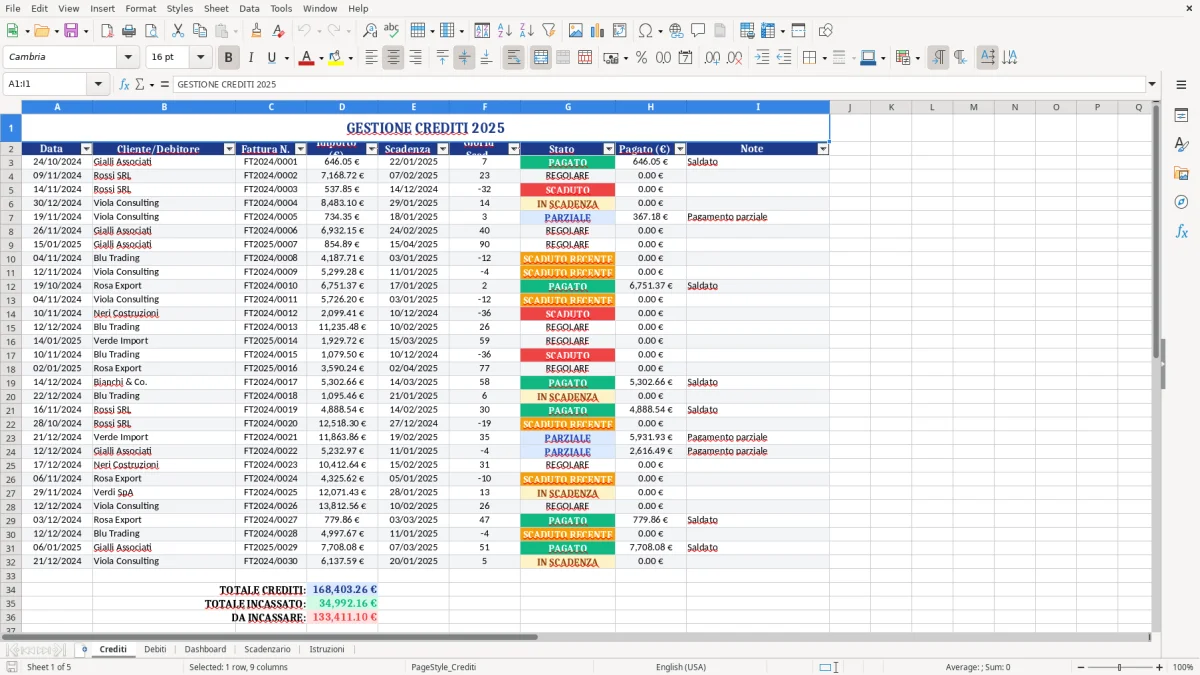Open the AutoFilter tool
This screenshot has height=675, width=1200.
pyautogui.click(x=547, y=30)
